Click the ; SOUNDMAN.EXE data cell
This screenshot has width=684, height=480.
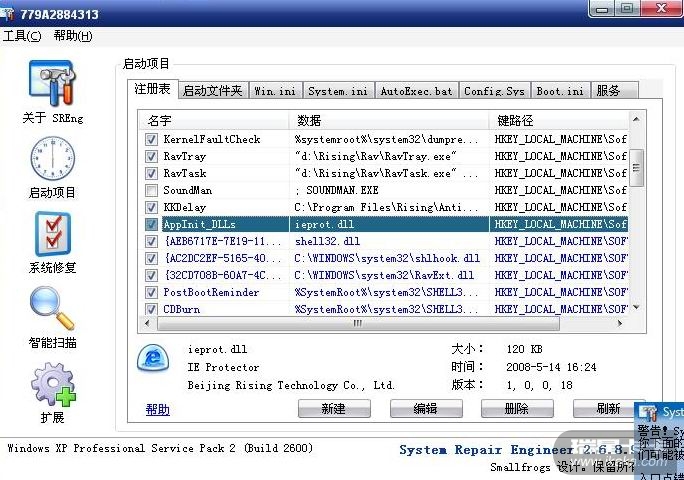coord(336,190)
